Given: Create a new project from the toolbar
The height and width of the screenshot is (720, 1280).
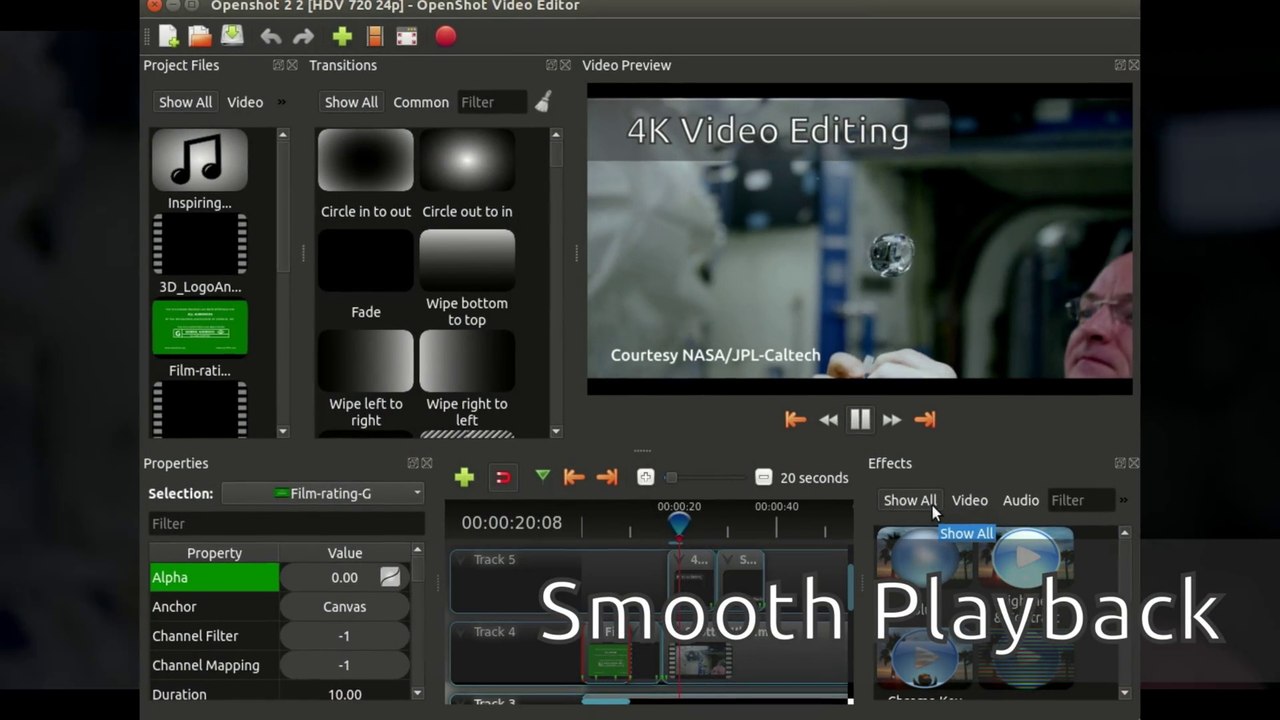Looking at the screenshot, I should click(168, 37).
